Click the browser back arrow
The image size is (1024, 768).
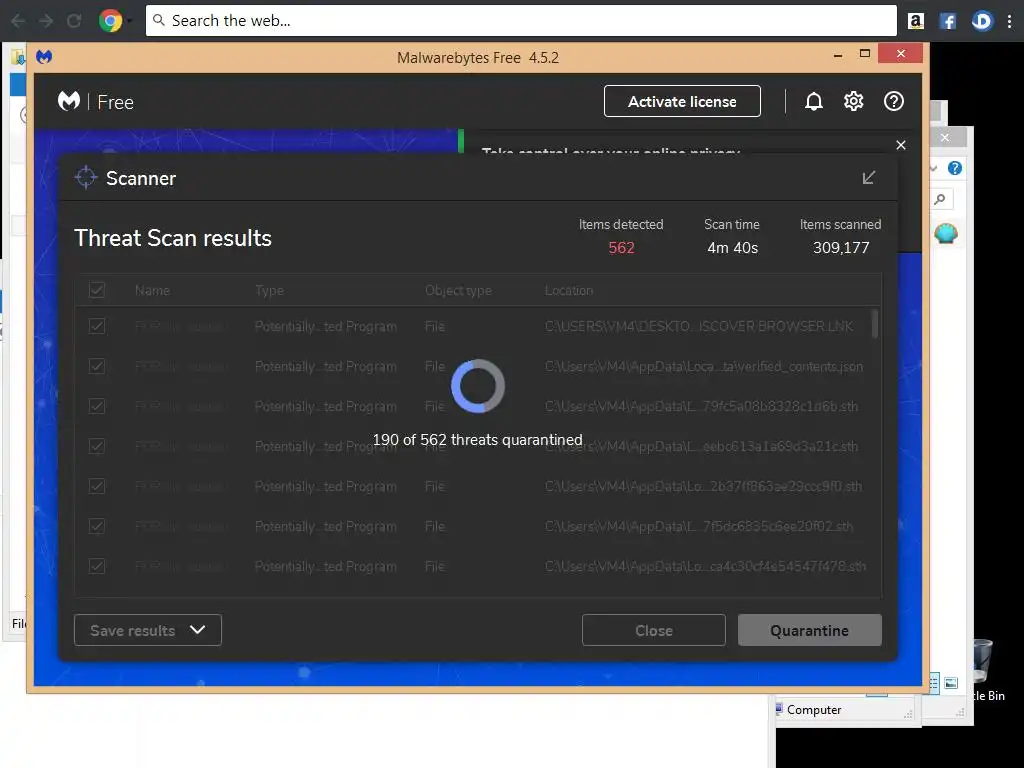(18, 21)
